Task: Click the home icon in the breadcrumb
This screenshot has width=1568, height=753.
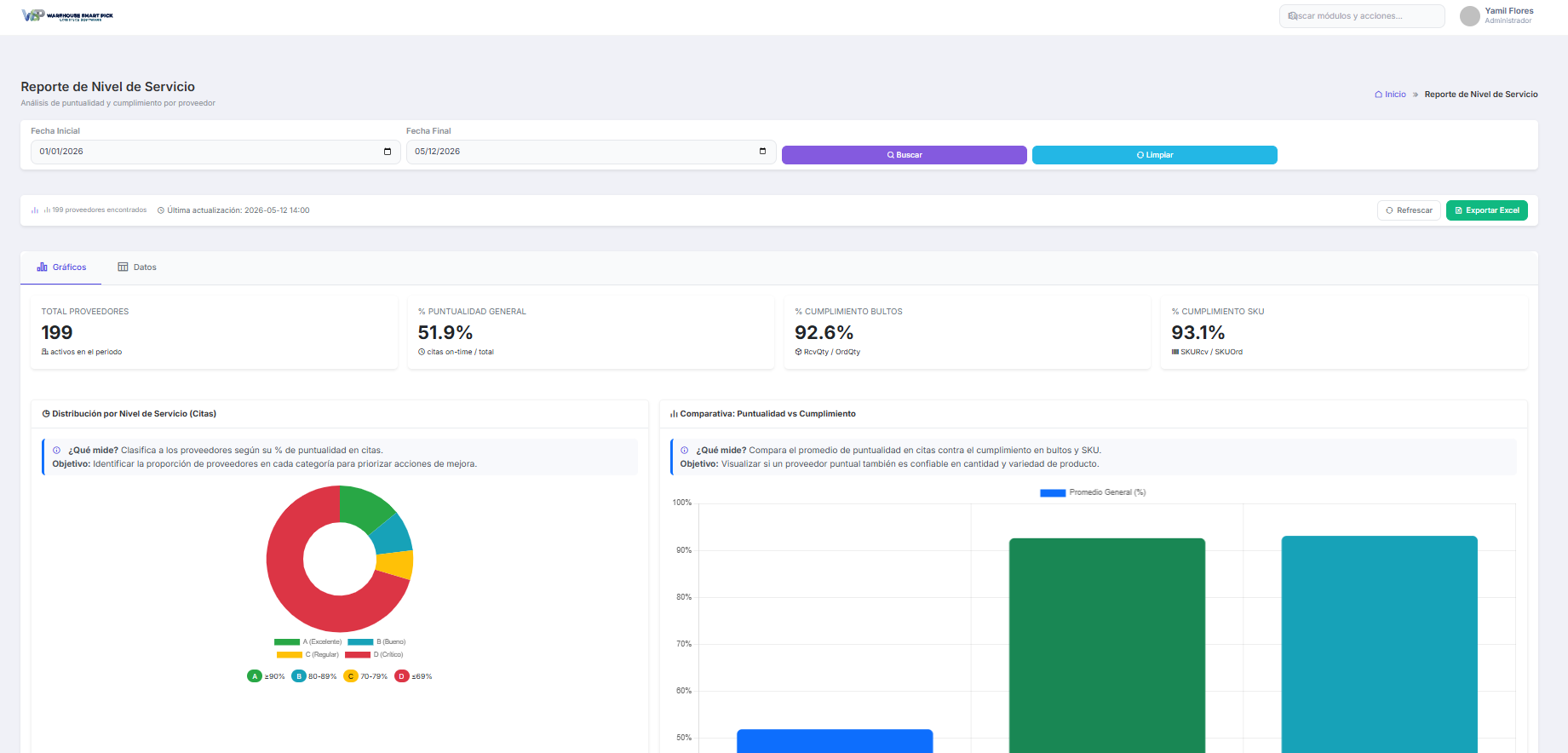Action: point(1378,95)
